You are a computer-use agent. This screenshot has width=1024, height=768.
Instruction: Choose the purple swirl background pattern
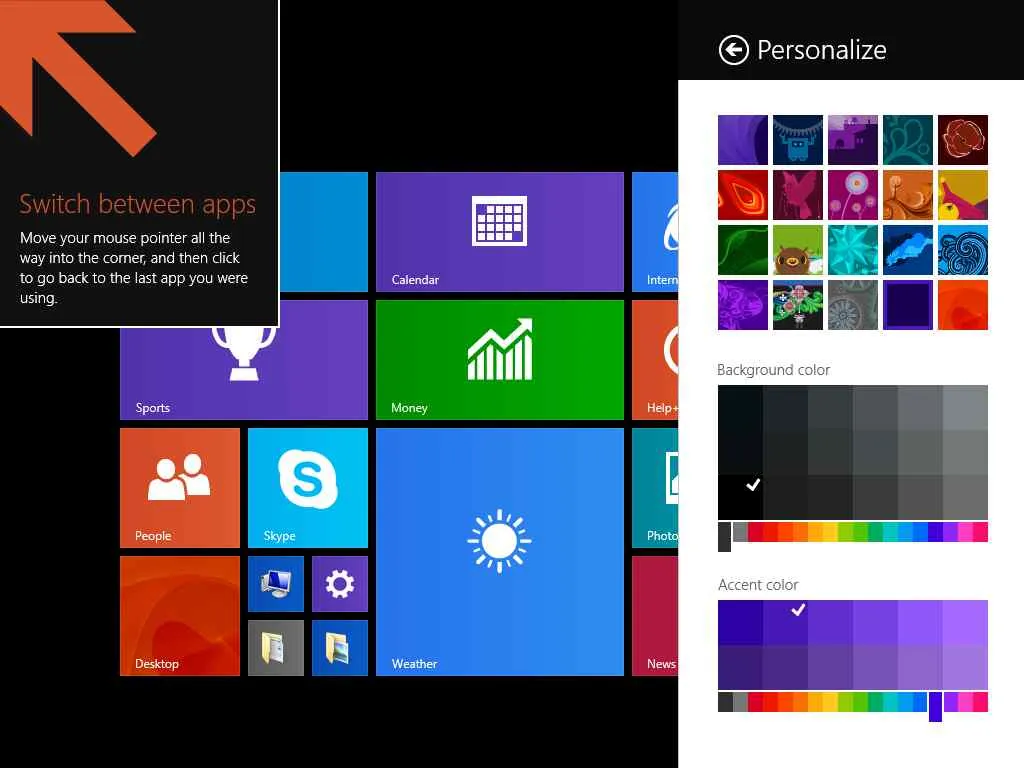[x=743, y=140]
